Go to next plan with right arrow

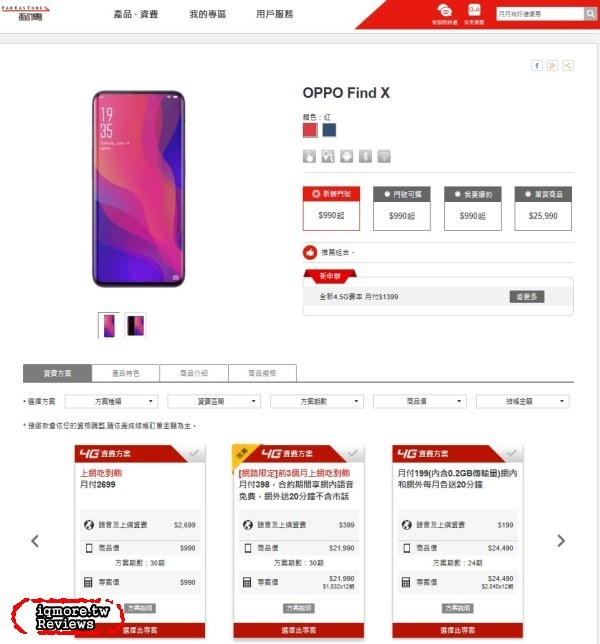(561, 540)
